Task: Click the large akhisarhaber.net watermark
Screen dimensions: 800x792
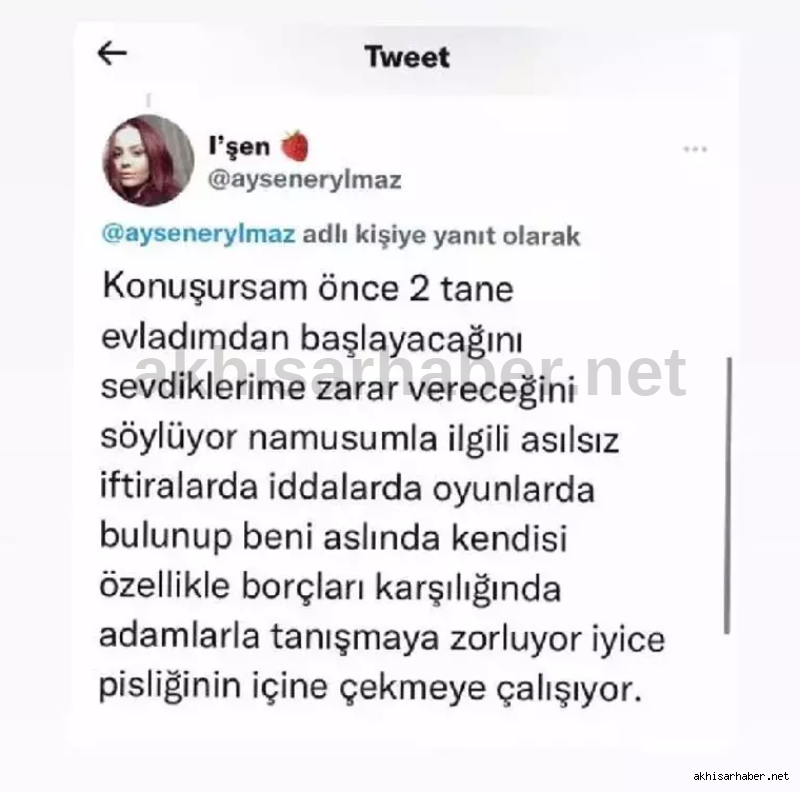Action: [411, 373]
